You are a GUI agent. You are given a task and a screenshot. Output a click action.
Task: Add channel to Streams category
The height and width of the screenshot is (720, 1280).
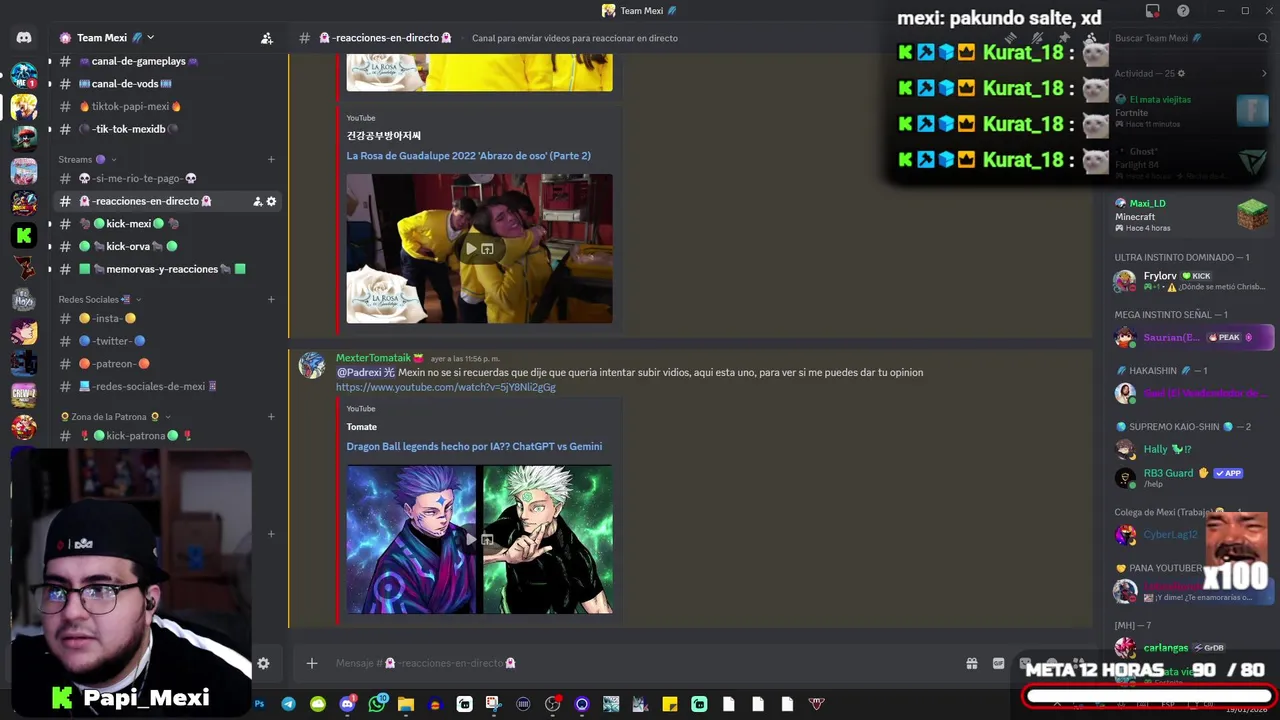271,159
